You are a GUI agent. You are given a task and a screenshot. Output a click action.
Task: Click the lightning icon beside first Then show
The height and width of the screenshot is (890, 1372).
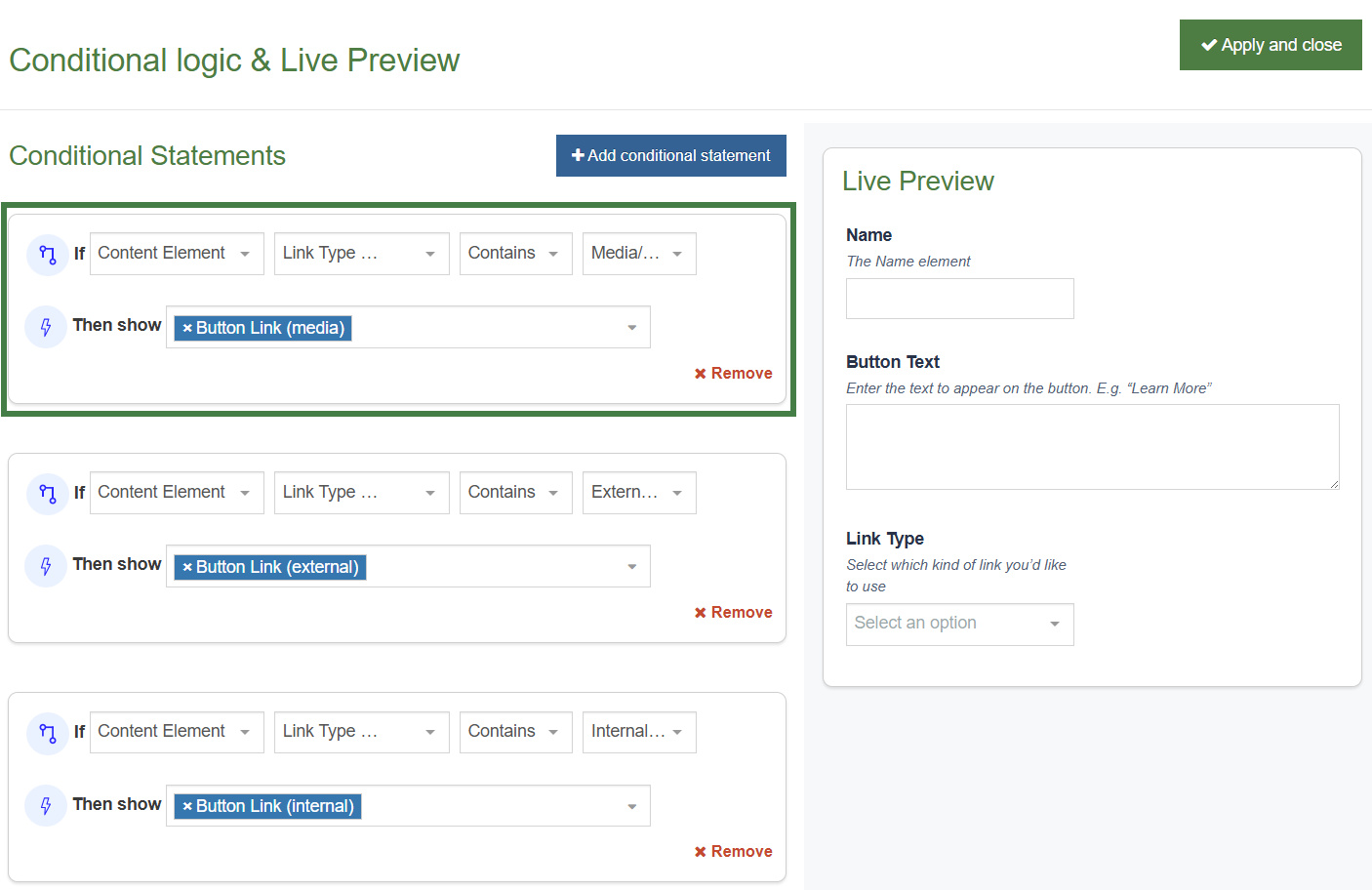tap(45, 327)
